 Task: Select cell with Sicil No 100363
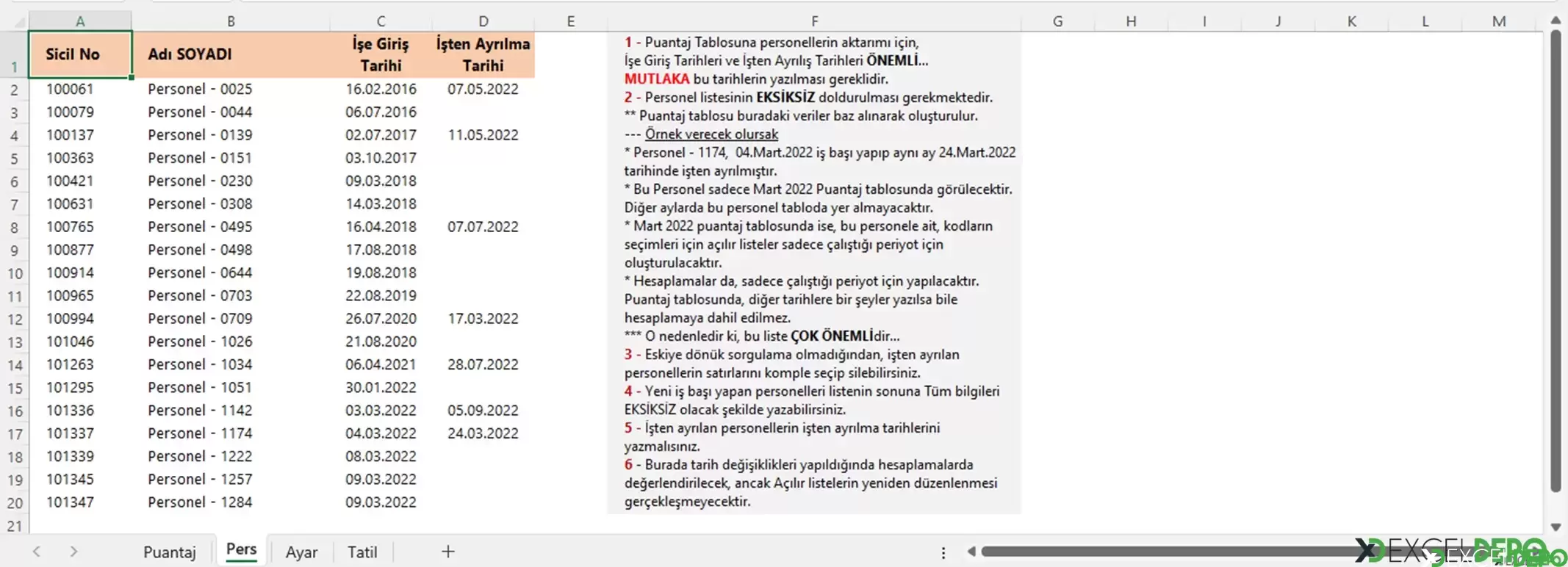click(80, 158)
